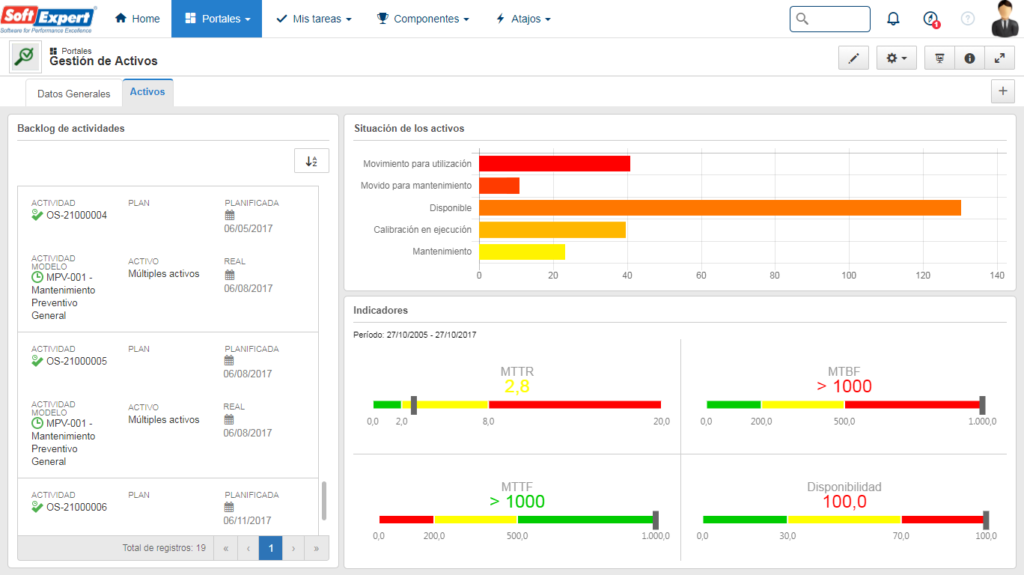Open activity OS-21000004
The height and width of the screenshot is (575, 1024).
(76, 215)
